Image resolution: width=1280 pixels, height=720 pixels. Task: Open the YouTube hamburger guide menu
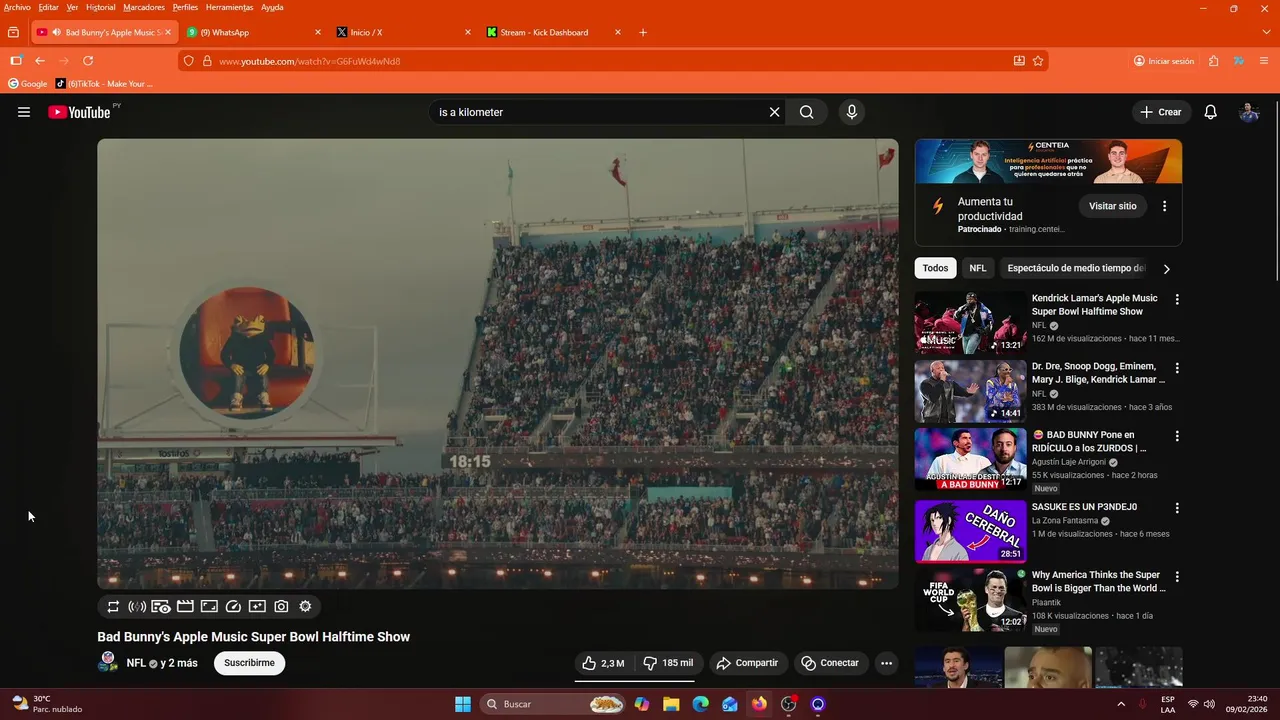click(24, 112)
